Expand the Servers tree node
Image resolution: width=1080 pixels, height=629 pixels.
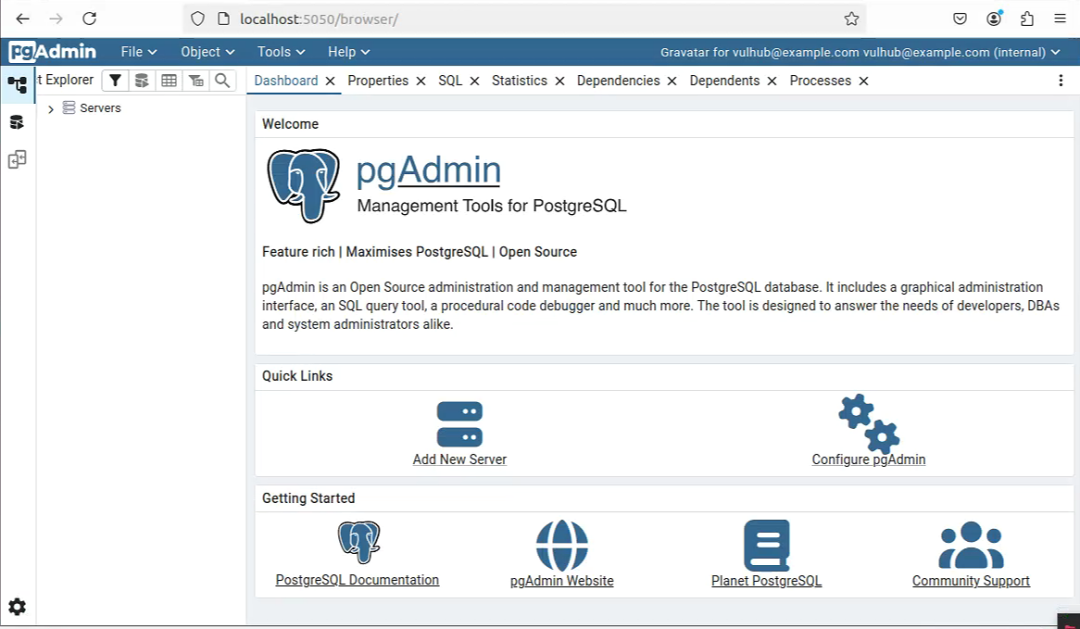pyautogui.click(x=50, y=109)
